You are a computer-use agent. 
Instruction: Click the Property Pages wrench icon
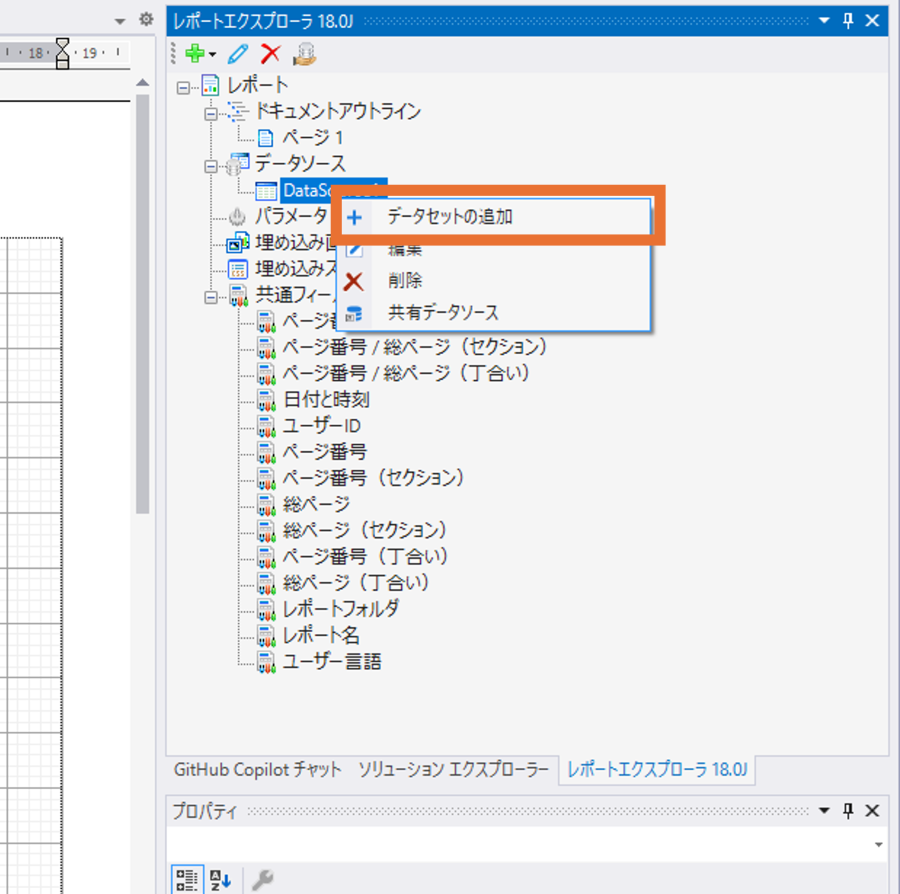[263, 880]
